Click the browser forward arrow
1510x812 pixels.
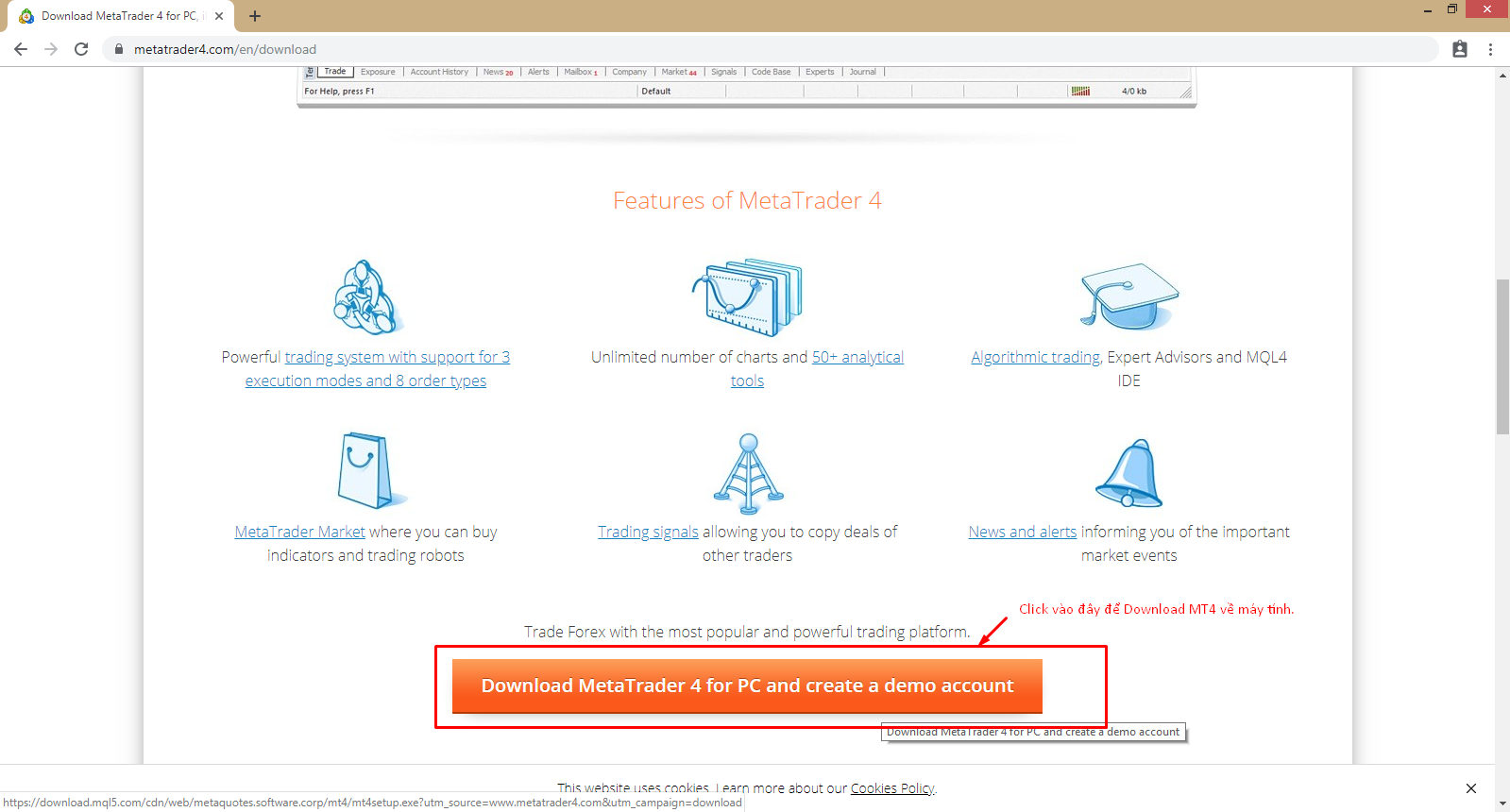click(51, 49)
